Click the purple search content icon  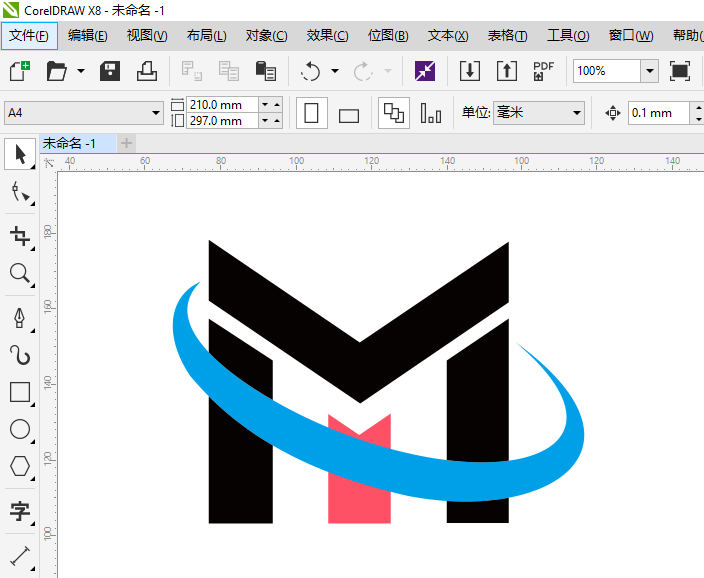click(425, 71)
